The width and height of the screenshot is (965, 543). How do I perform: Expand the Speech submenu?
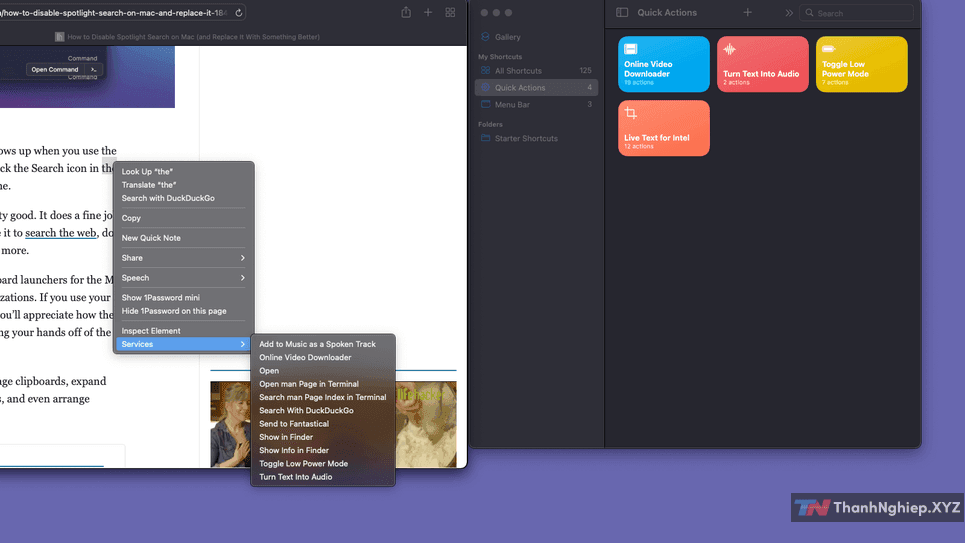coord(184,278)
